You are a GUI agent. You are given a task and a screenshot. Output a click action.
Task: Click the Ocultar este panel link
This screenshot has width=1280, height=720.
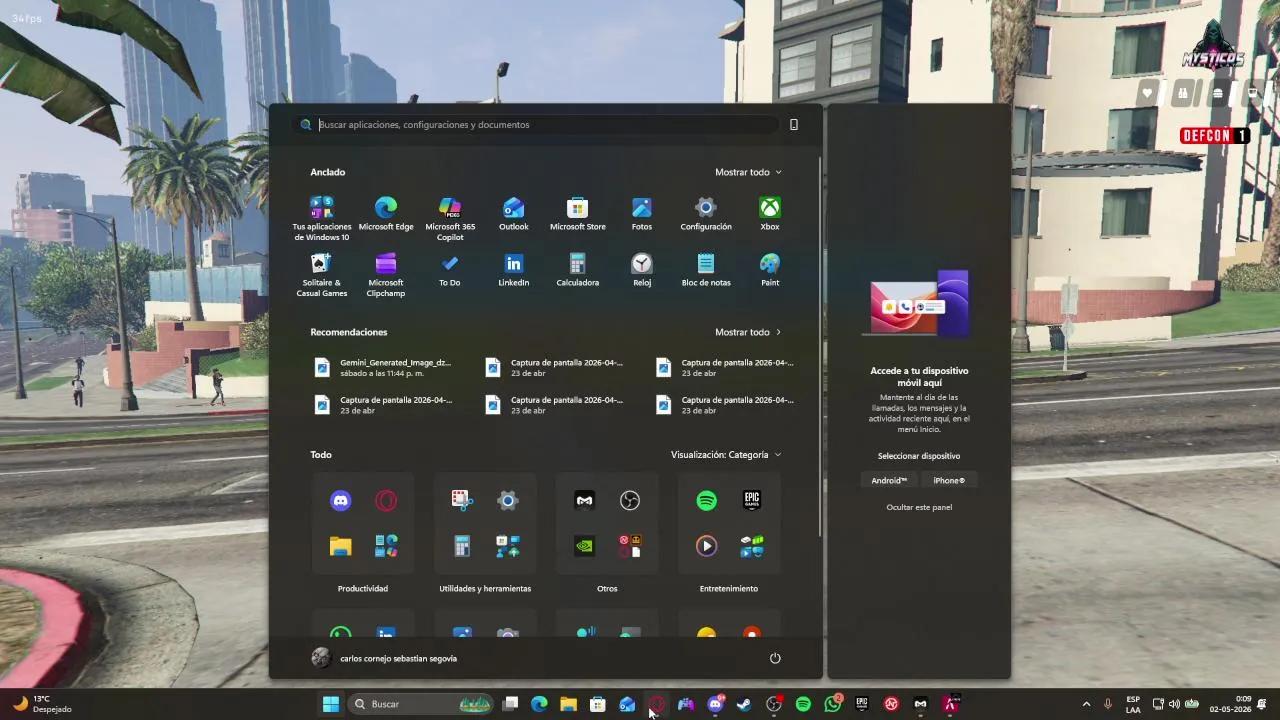click(x=919, y=507)
